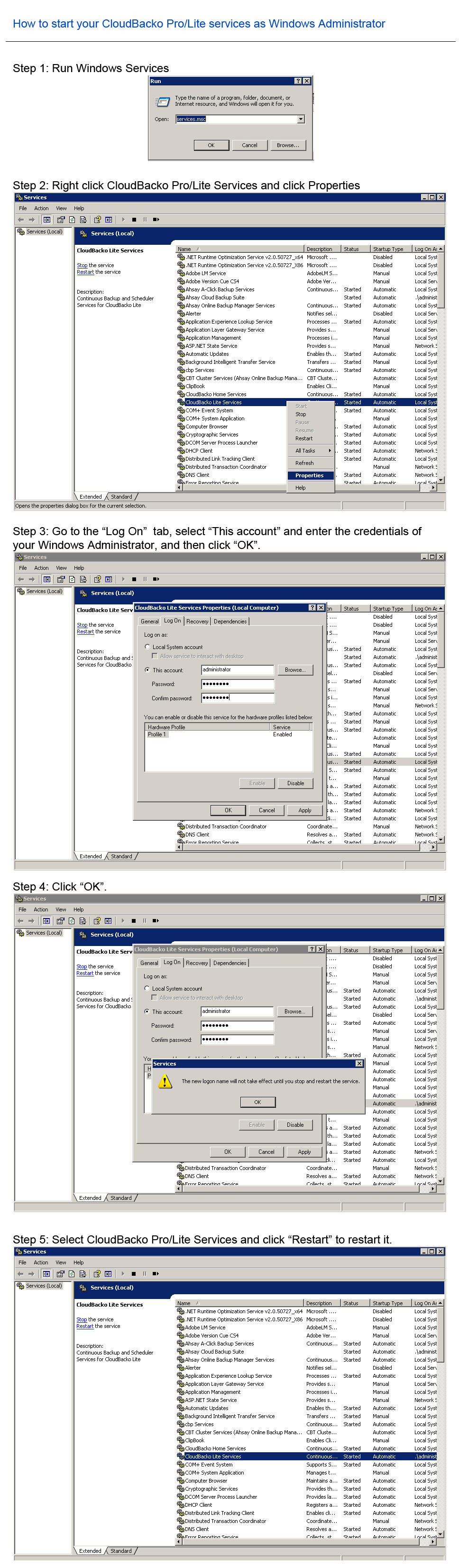
Task: Click the Stop Service square icon in Step 2 toolbar
Action: coord(134,220)
